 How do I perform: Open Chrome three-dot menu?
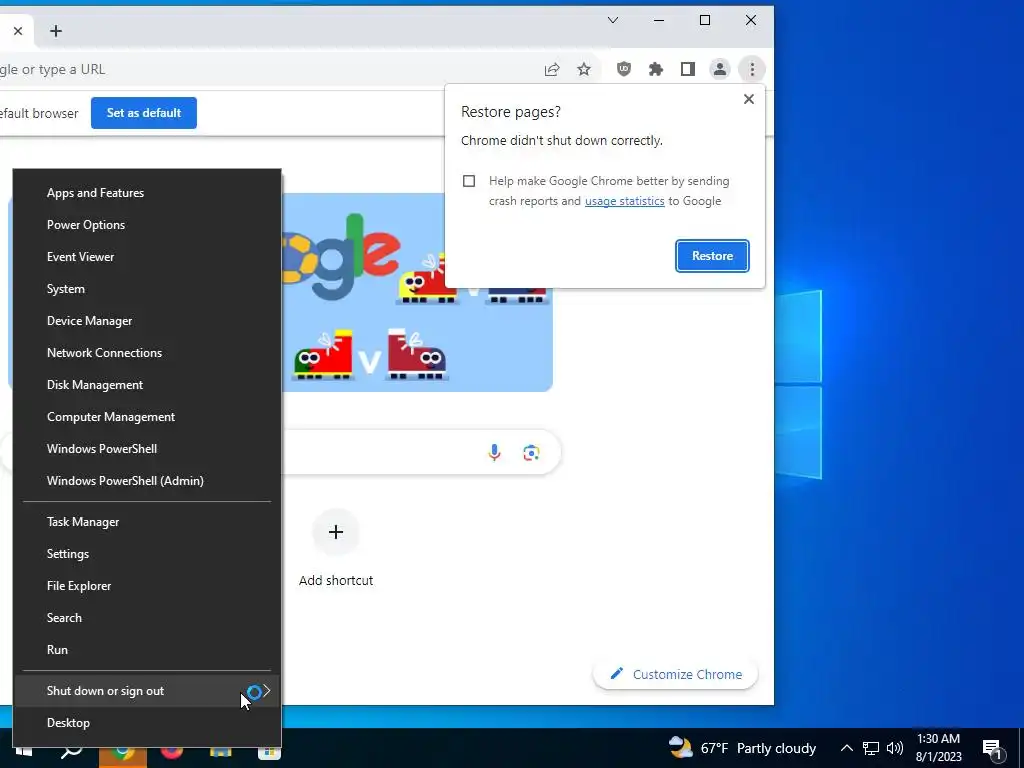tap(752, 69)
